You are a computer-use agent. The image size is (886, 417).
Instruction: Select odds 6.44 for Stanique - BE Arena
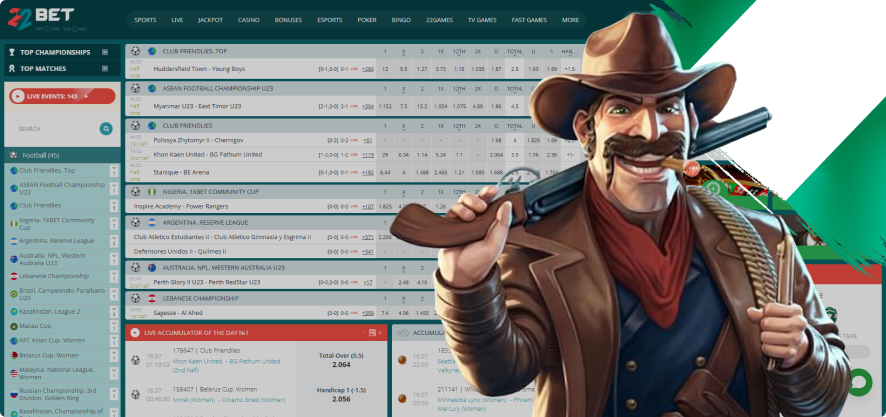point(385,173)
